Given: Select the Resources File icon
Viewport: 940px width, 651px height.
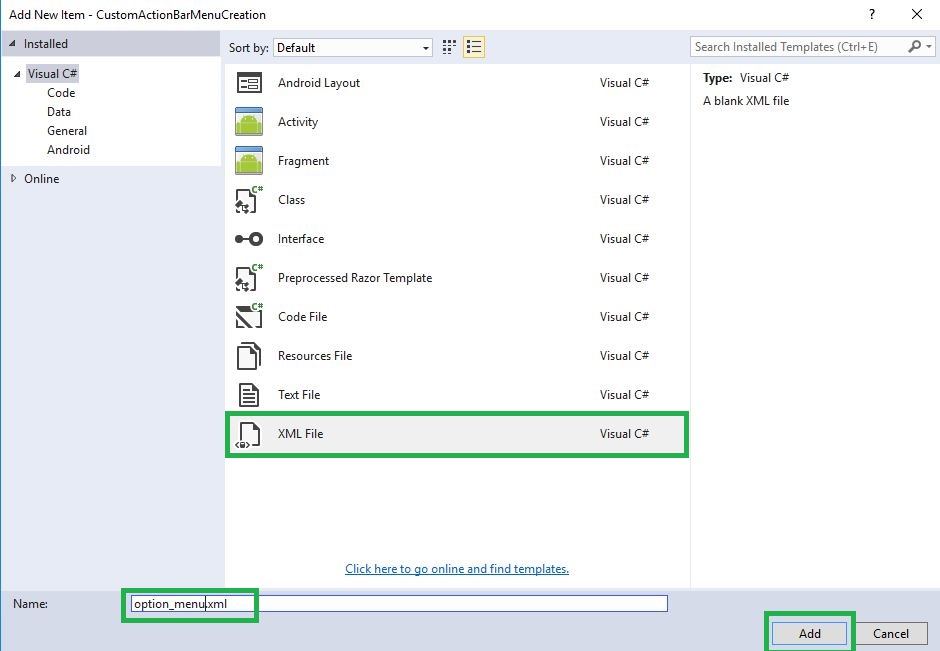Looking at the screenshot, I should pyautogui.click(x=249, y=356).
